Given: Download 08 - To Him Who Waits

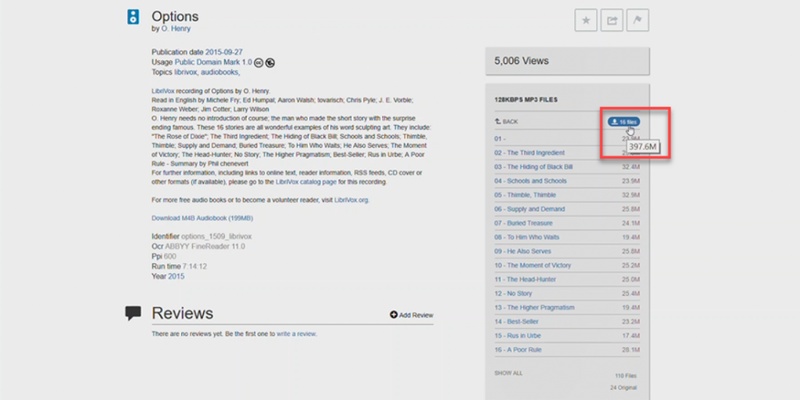Looking at the screenshot, I should 527,237.
